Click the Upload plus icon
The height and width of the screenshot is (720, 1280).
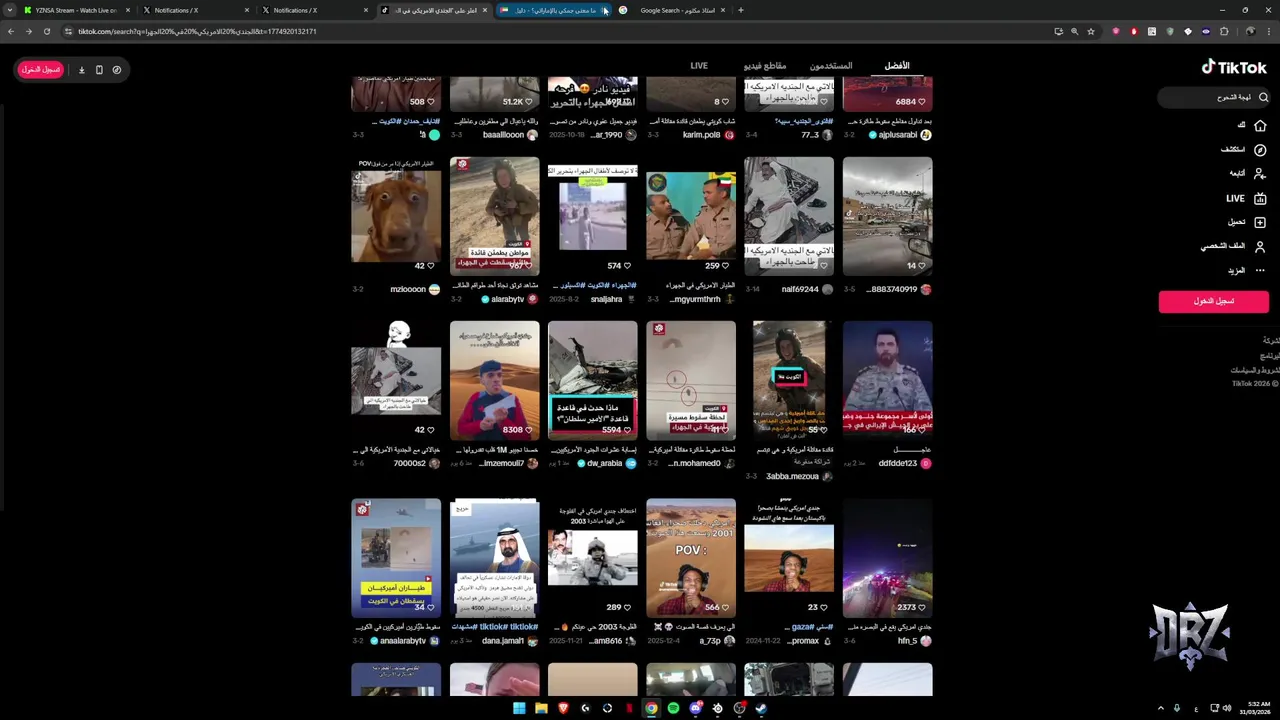(x=1260, y=222)
